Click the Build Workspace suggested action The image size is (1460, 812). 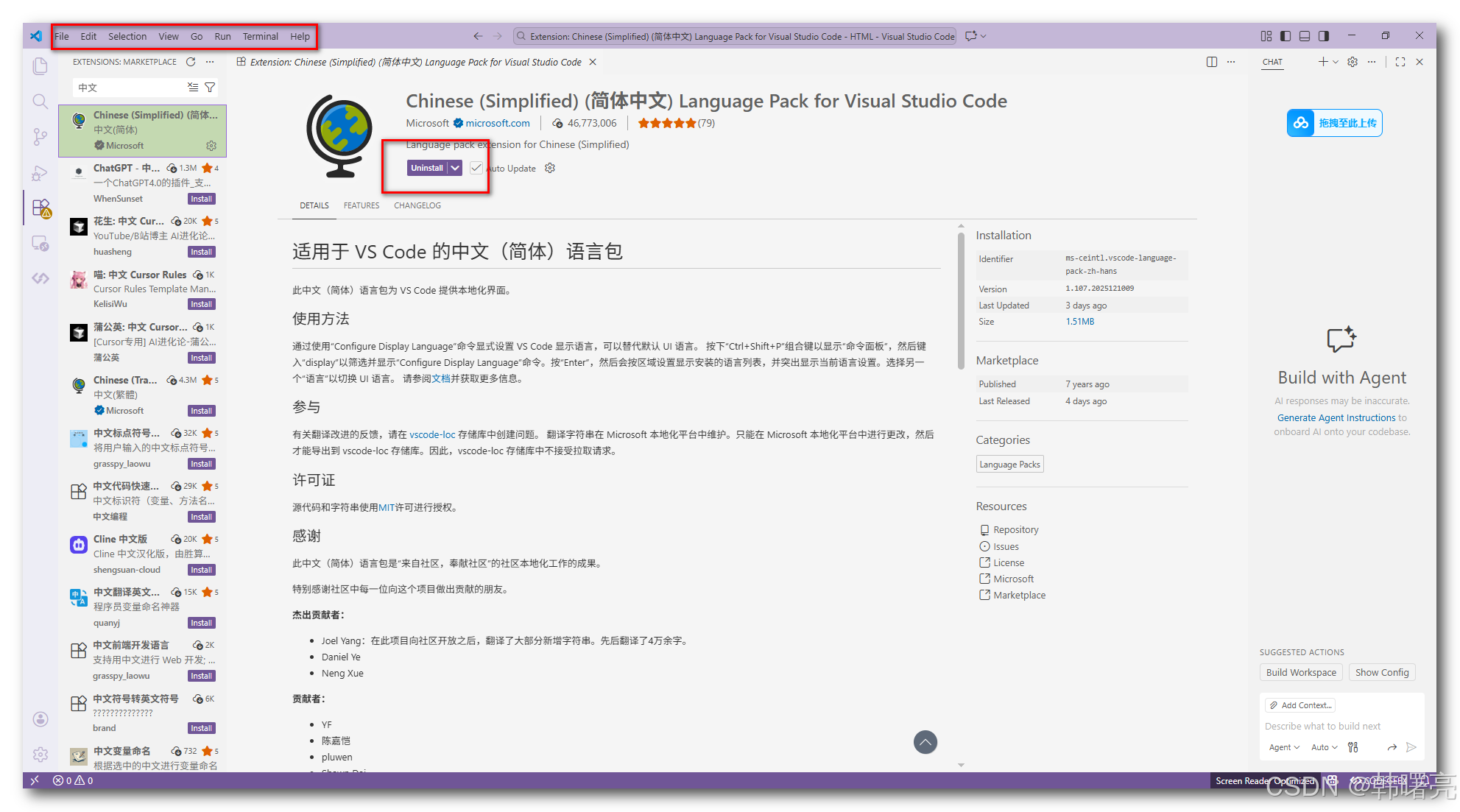1301,672
